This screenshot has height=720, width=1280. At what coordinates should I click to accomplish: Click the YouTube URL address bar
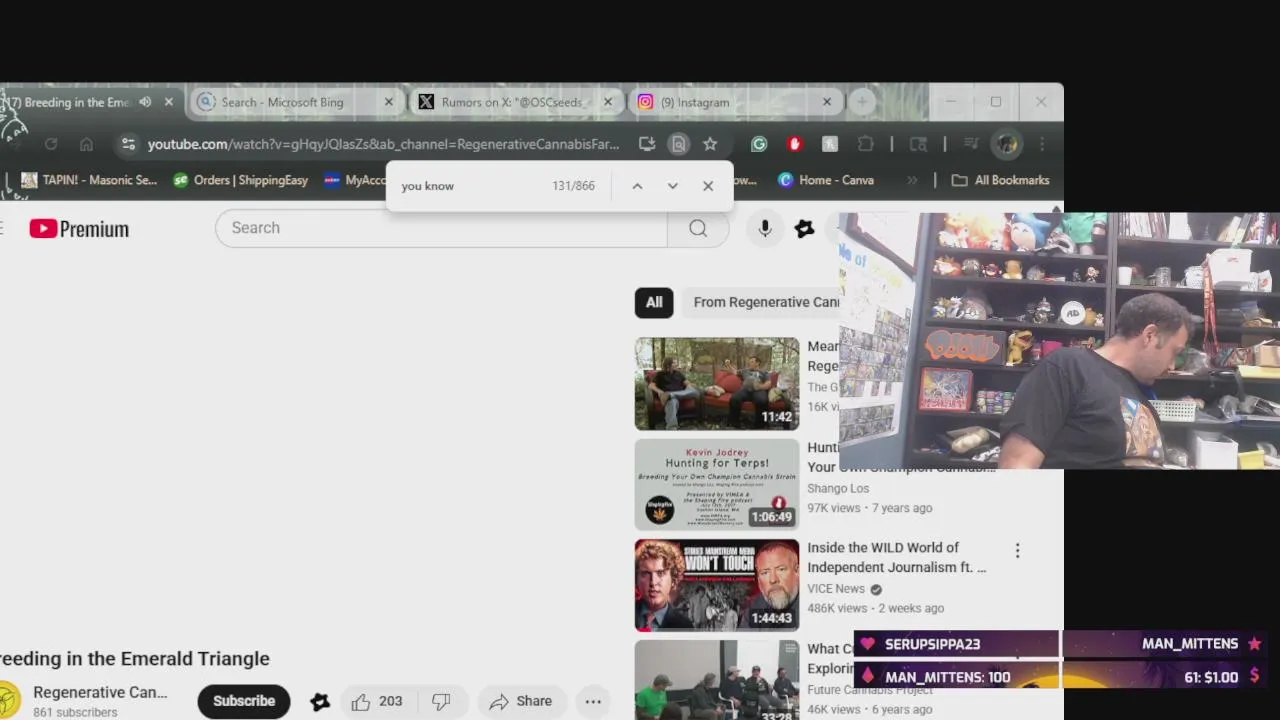click(x=383, y=144)
